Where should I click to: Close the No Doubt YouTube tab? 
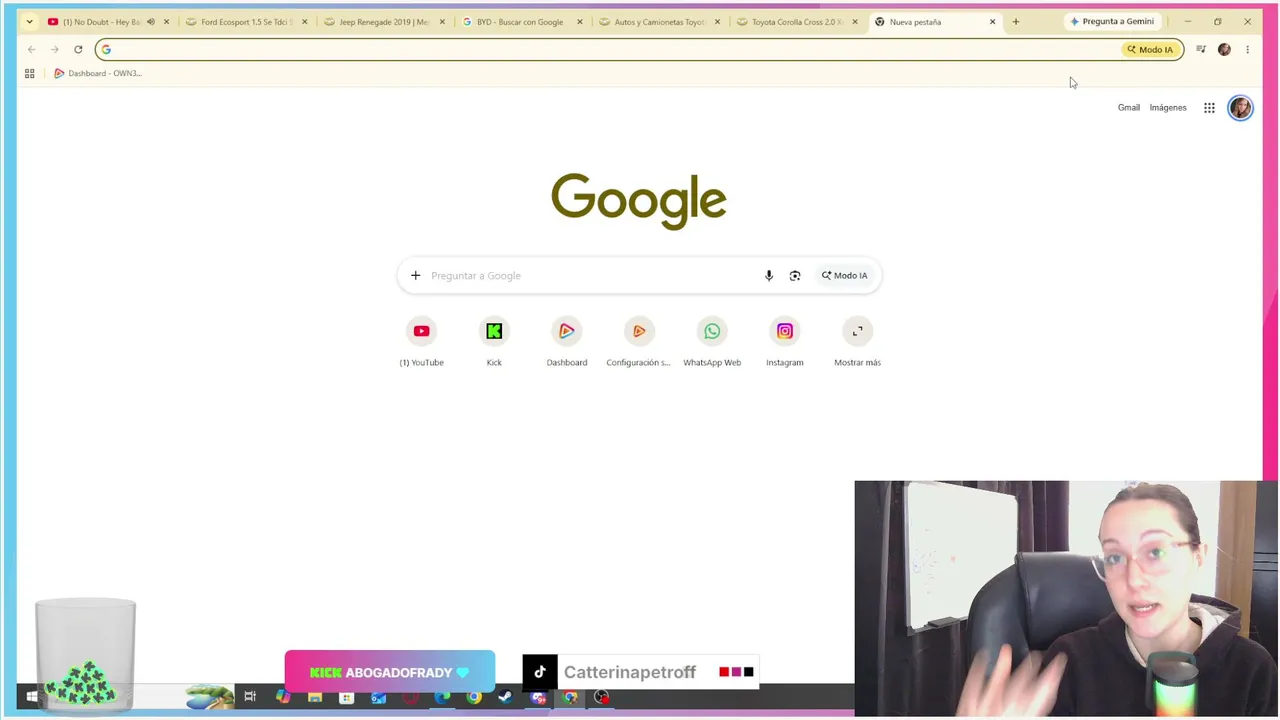[166, 21]
